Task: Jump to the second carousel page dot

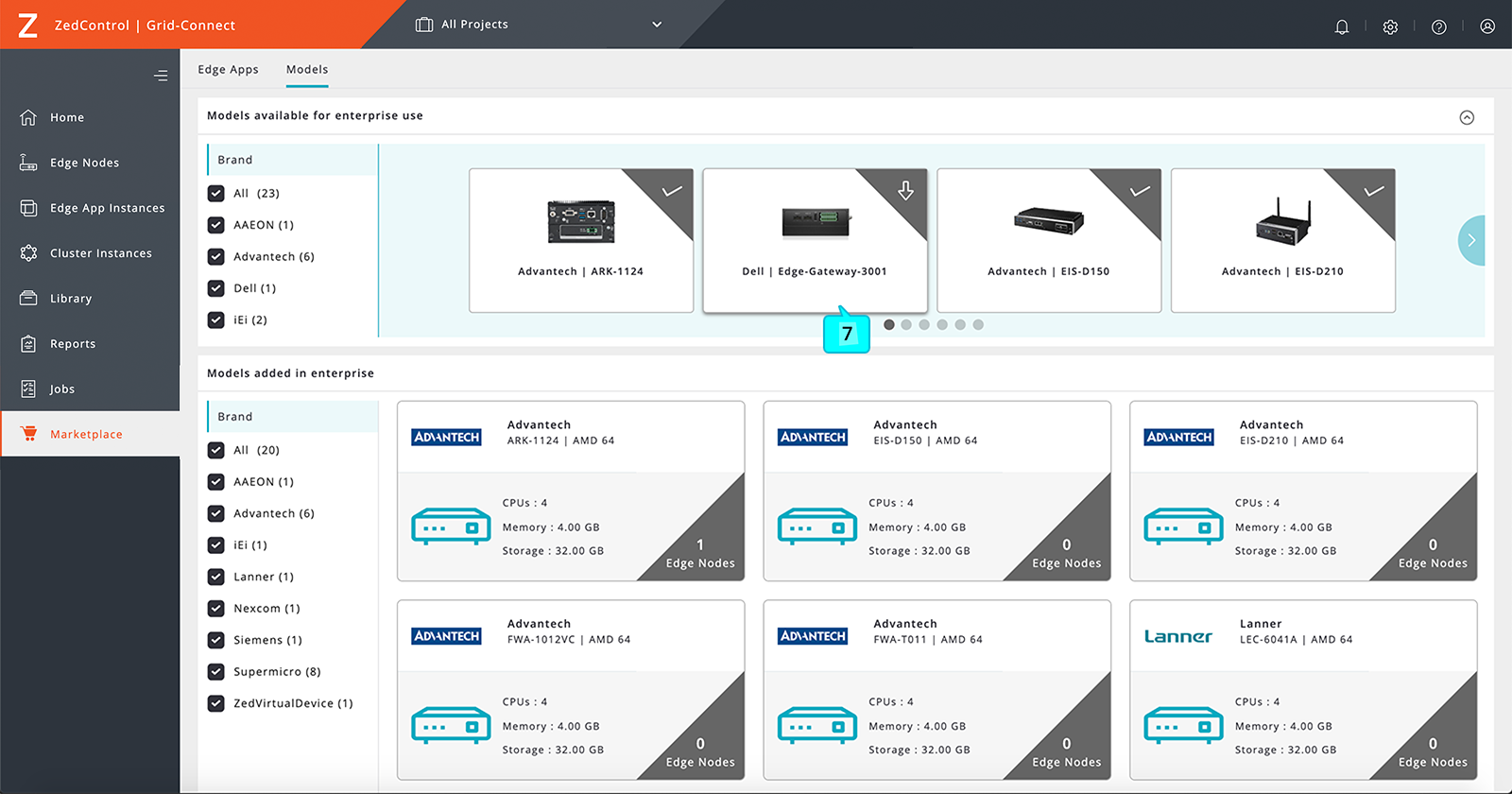Action: pos(906,324)
